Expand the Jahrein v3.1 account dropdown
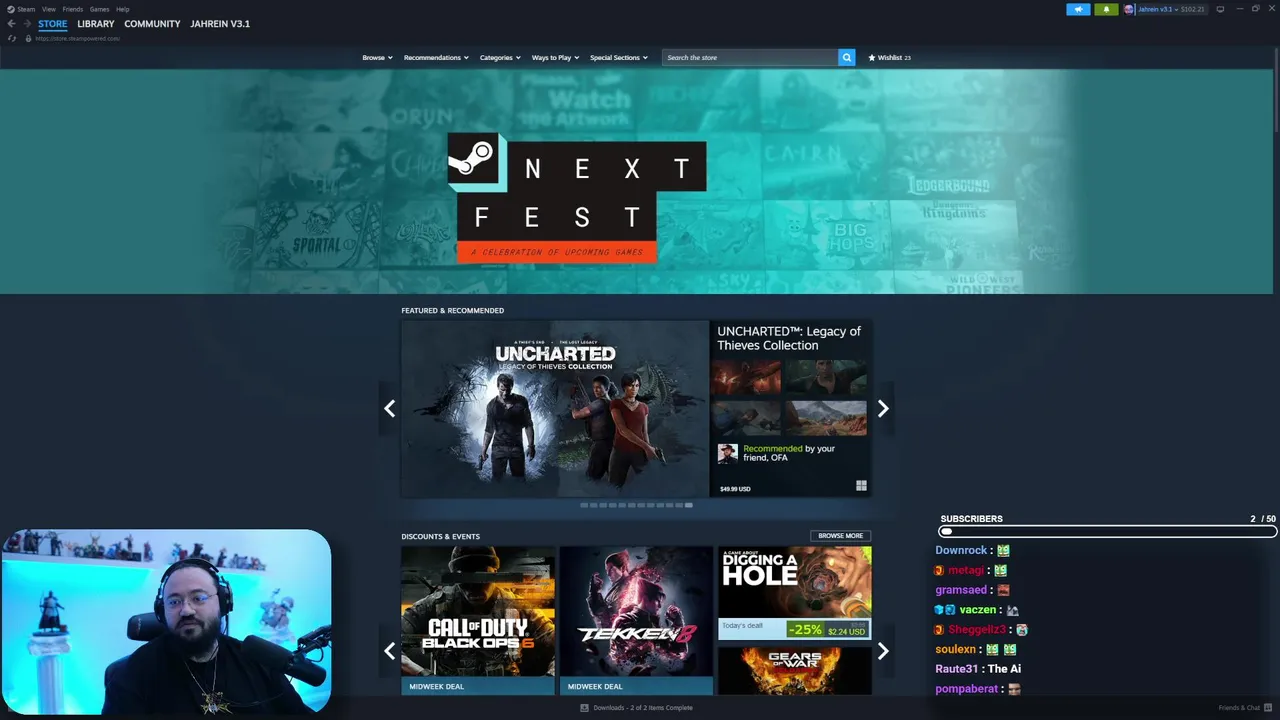The image size is (1280, 720). (1157, 9)
